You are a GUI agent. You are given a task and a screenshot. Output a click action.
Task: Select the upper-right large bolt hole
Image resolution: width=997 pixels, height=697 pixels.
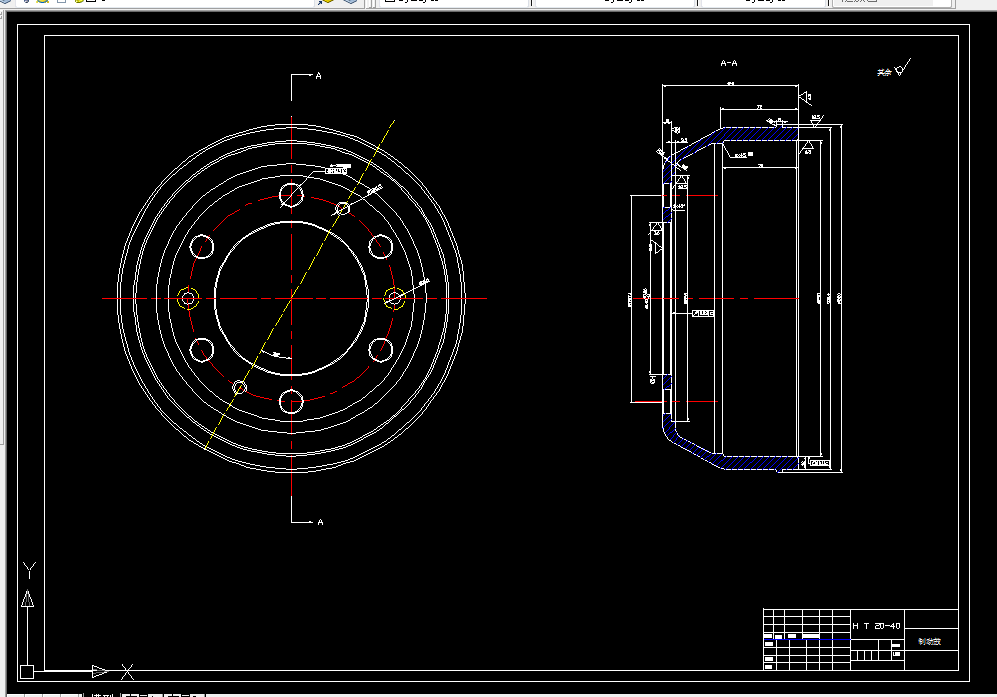381,247
